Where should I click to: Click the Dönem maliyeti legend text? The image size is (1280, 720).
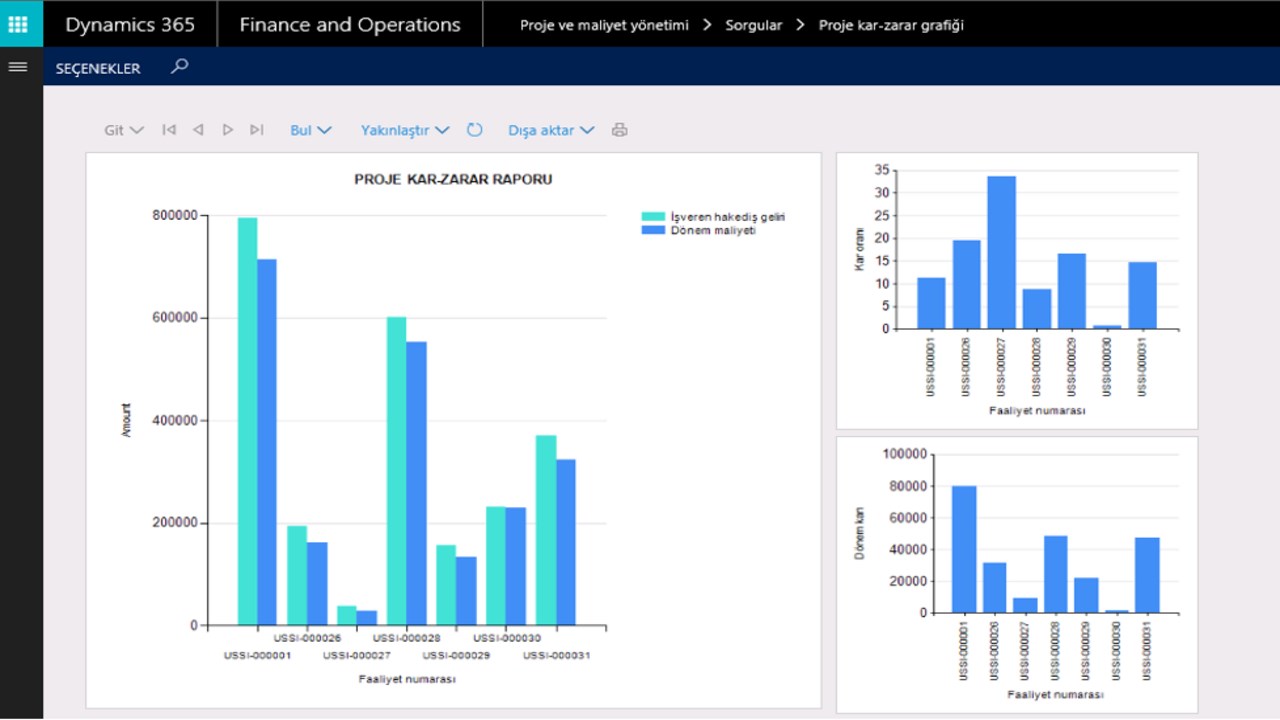tap(713, 230)
